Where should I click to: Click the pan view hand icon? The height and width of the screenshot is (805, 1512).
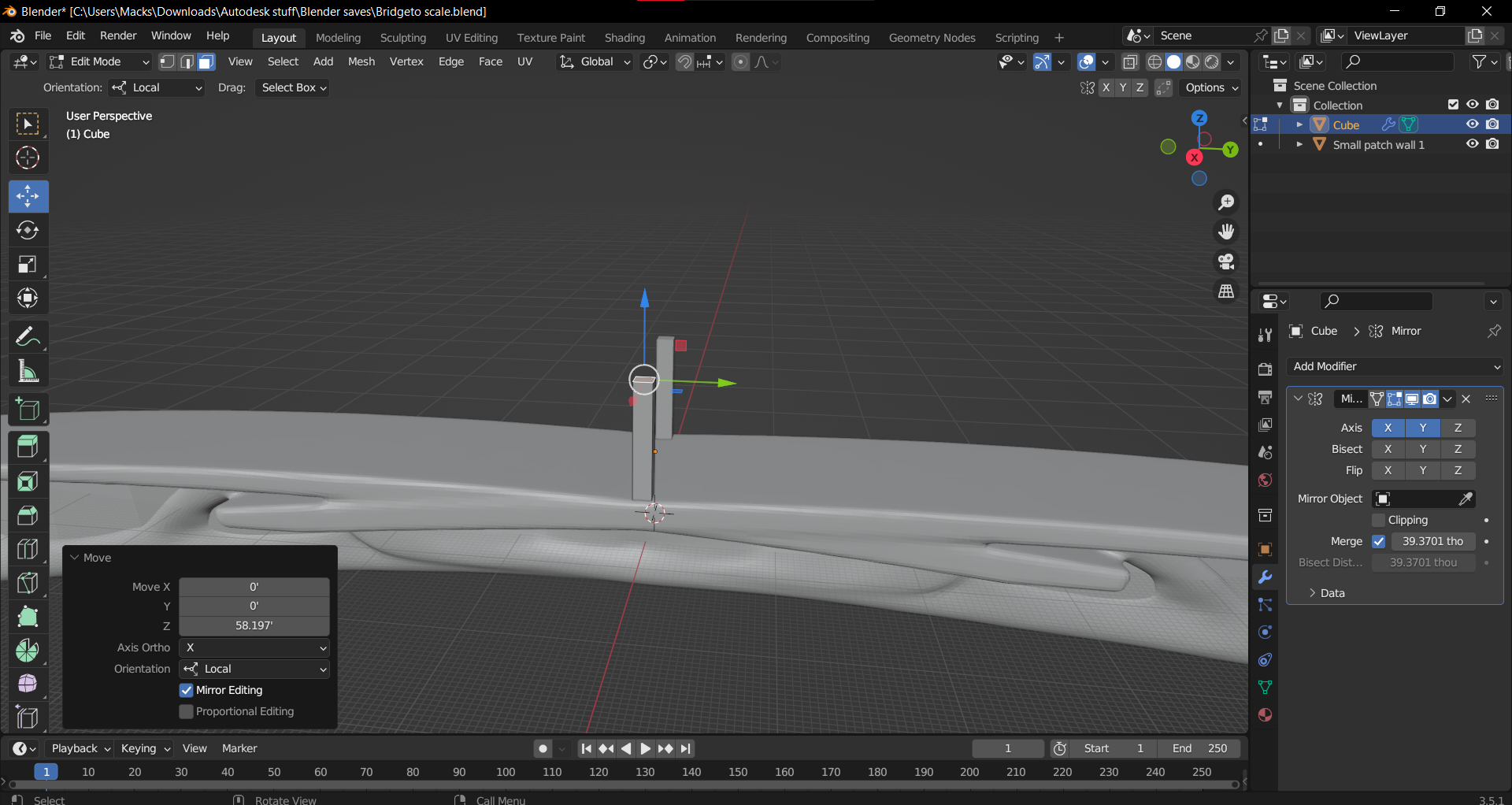[1226, 232]
